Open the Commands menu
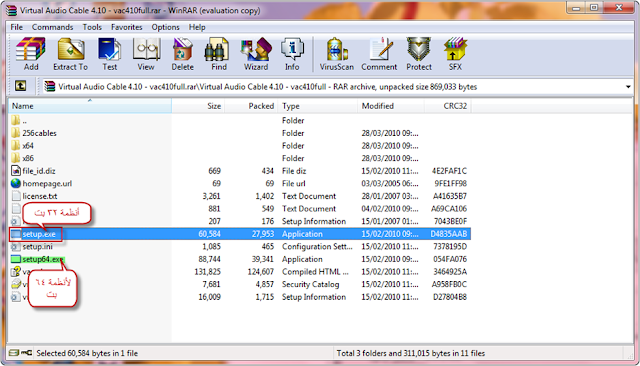The image size is (640, 366). 52,27
